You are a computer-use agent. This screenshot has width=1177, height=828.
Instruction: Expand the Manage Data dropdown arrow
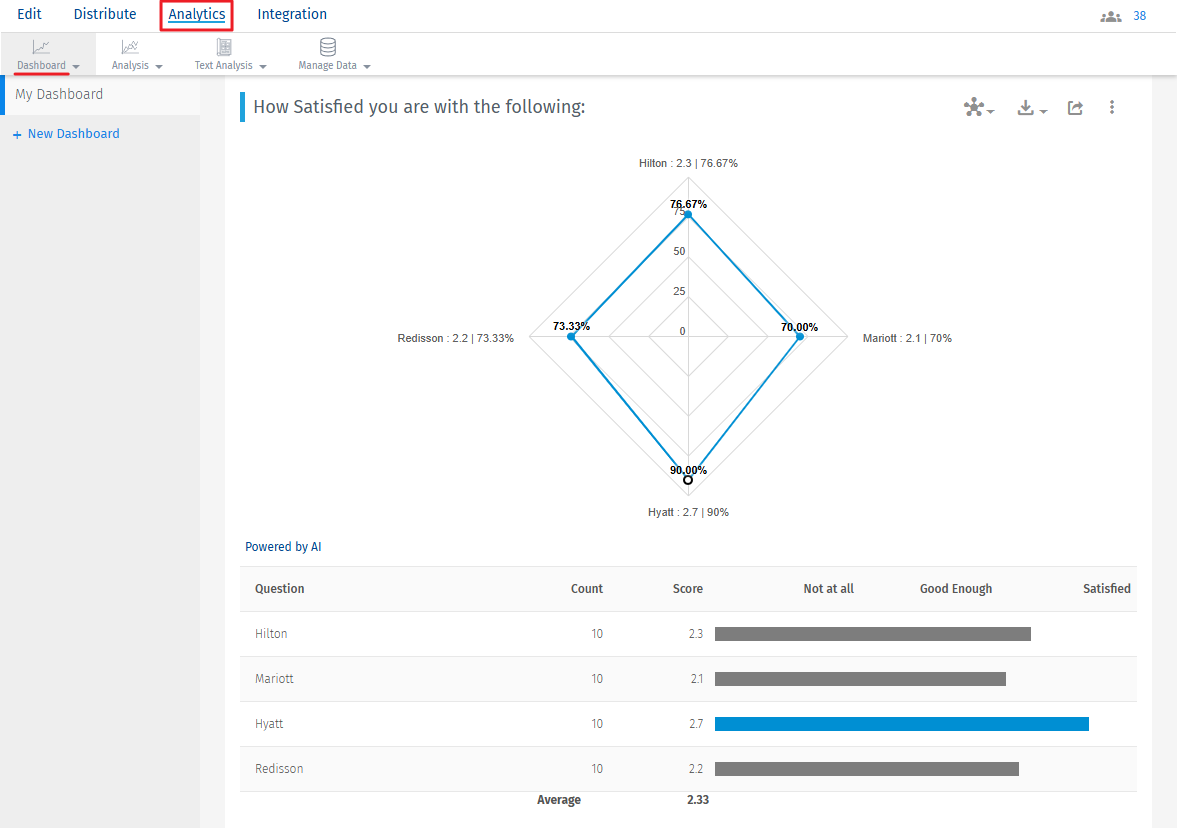tap(367, 67)
